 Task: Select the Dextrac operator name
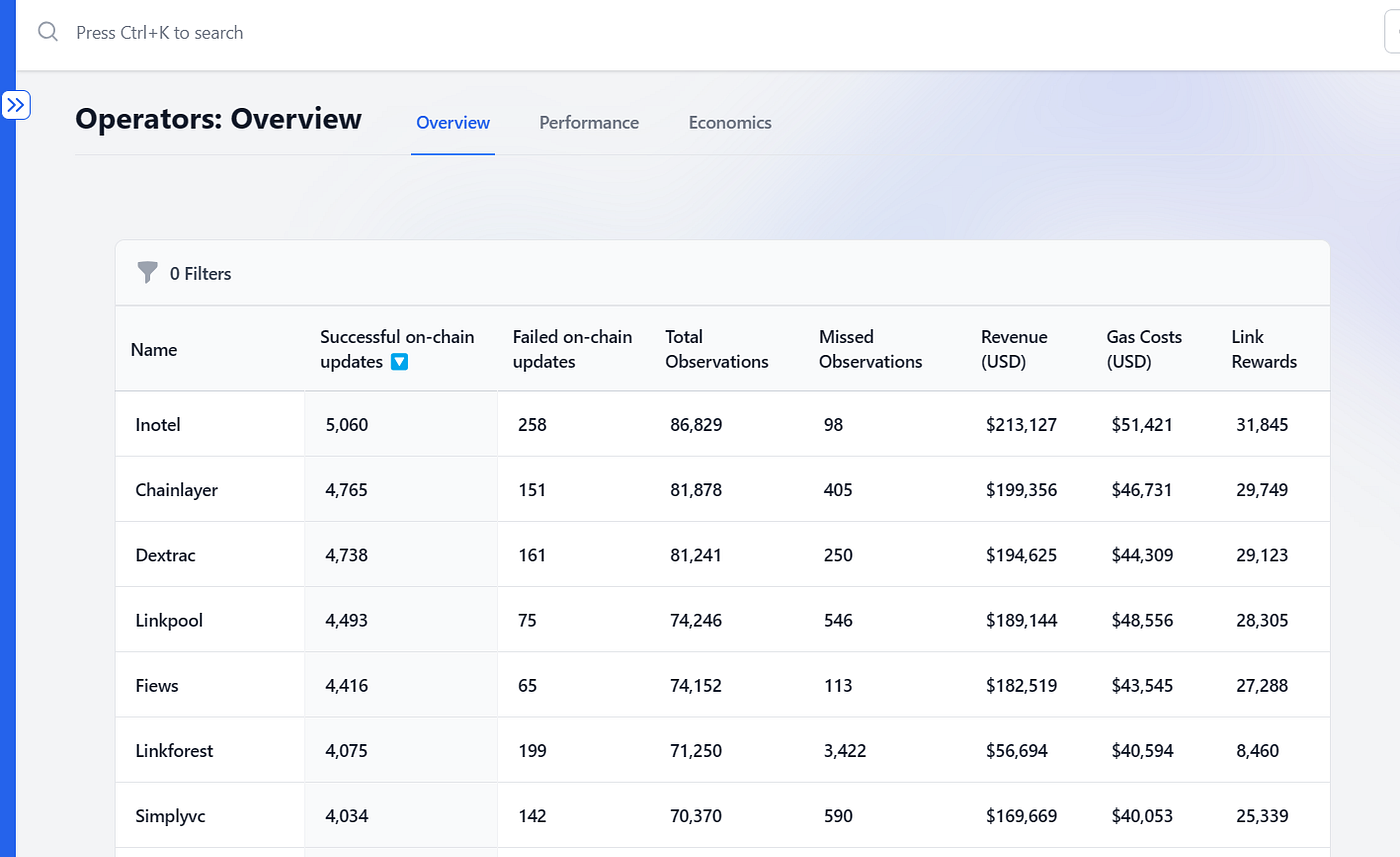click(166, 555)
